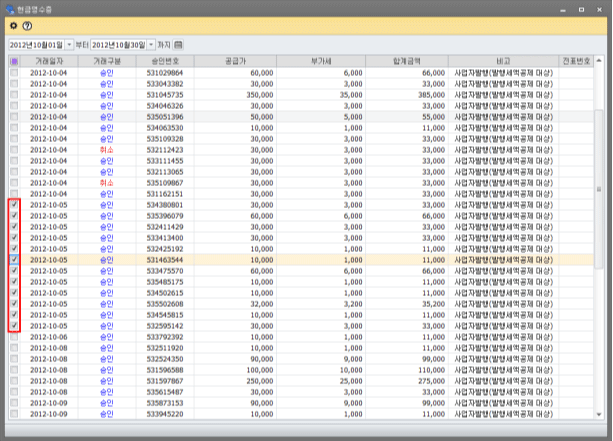Uncheck the row with approval number 531463544
Image resolution: width=613 pixels, height=441 pixels.
point(14,259)
